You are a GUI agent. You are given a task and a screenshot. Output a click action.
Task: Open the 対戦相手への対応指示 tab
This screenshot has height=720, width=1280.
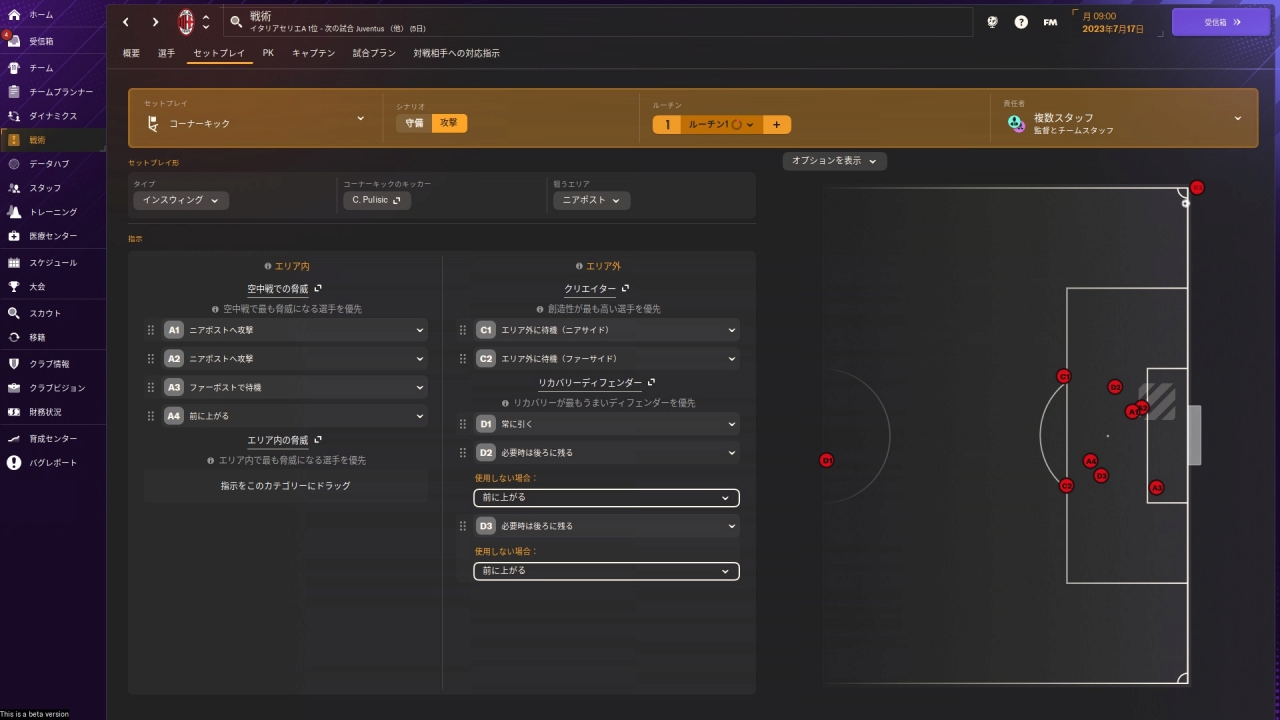[x=456, y=53]
